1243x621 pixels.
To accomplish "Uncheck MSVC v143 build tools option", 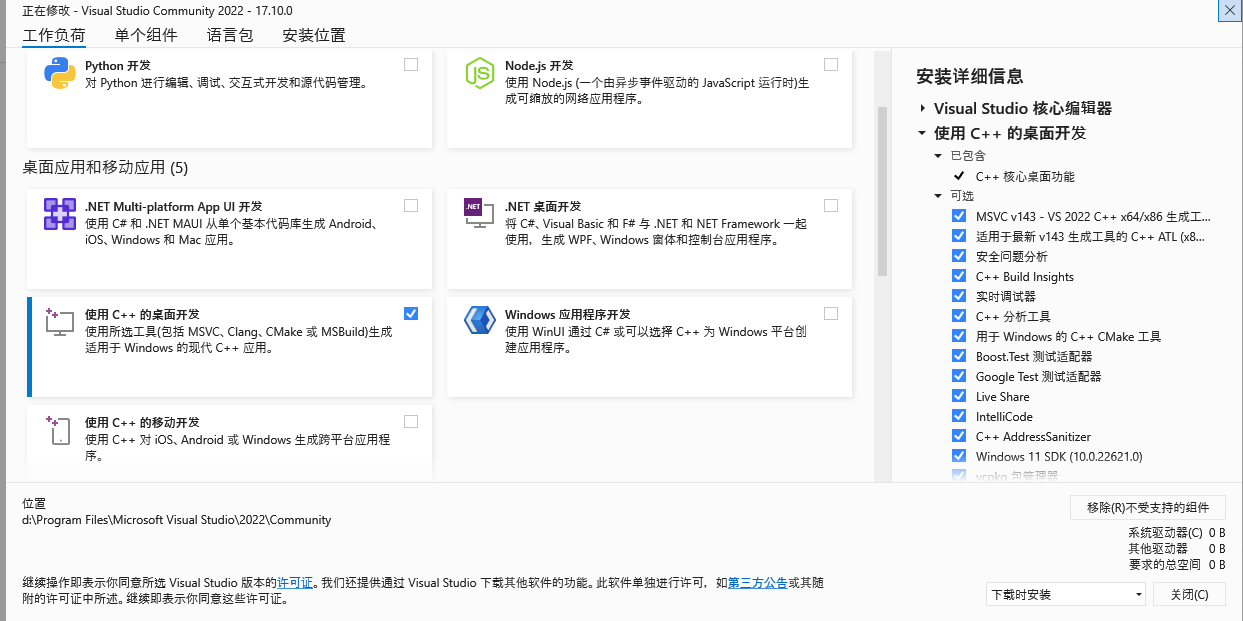I will pos(959,216).
